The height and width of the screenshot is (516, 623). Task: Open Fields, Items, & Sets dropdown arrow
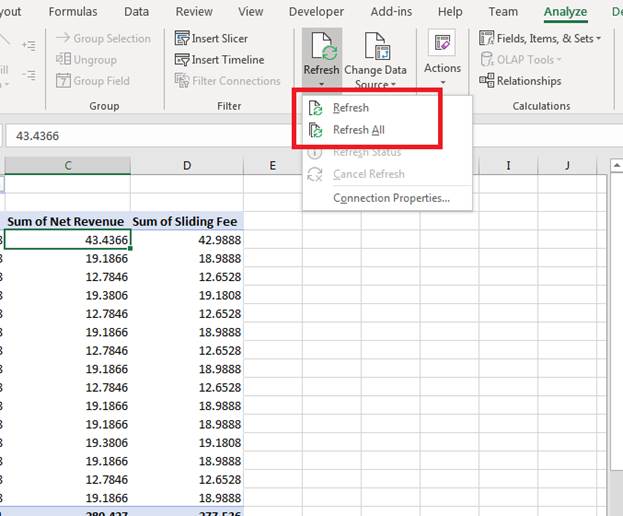[x=598, y=39]
